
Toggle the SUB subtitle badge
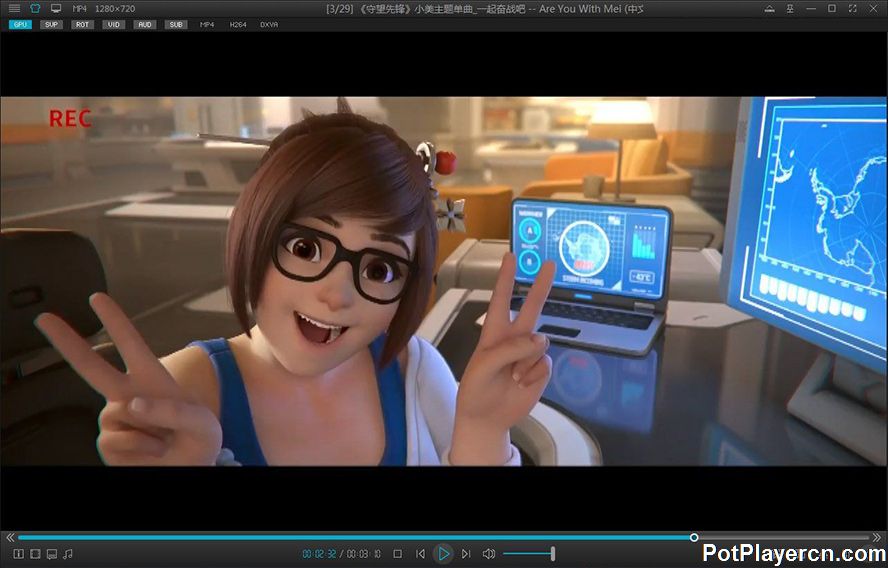(176, 25)
